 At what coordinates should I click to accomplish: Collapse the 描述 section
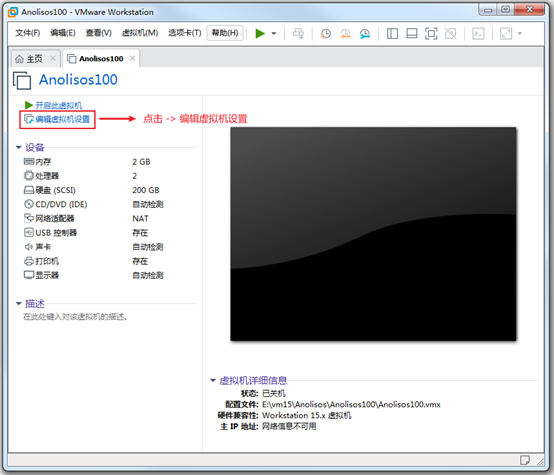tap(19, 303)
